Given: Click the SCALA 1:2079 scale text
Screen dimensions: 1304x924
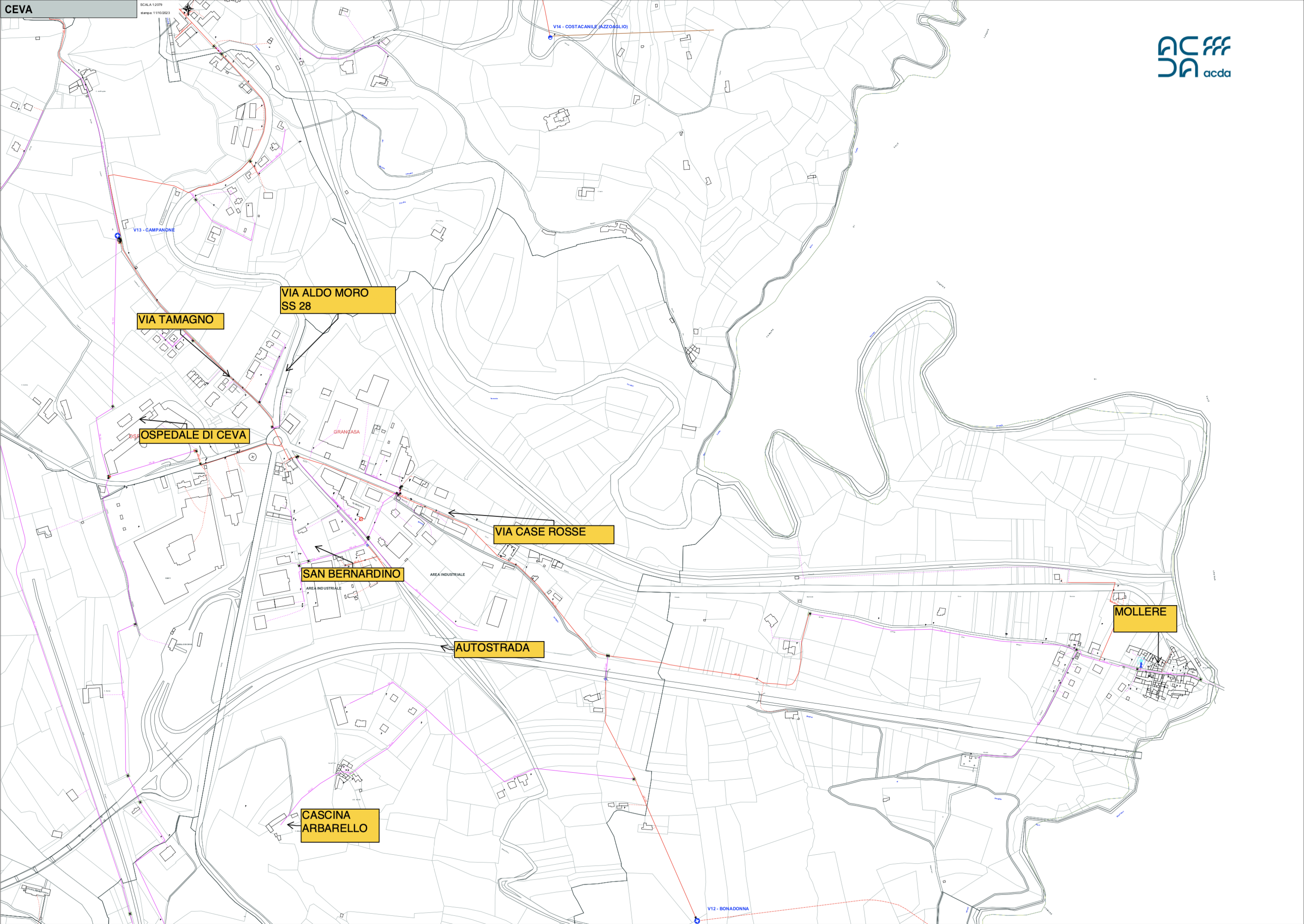Looking at the screenshot, I should click(151, 5).
